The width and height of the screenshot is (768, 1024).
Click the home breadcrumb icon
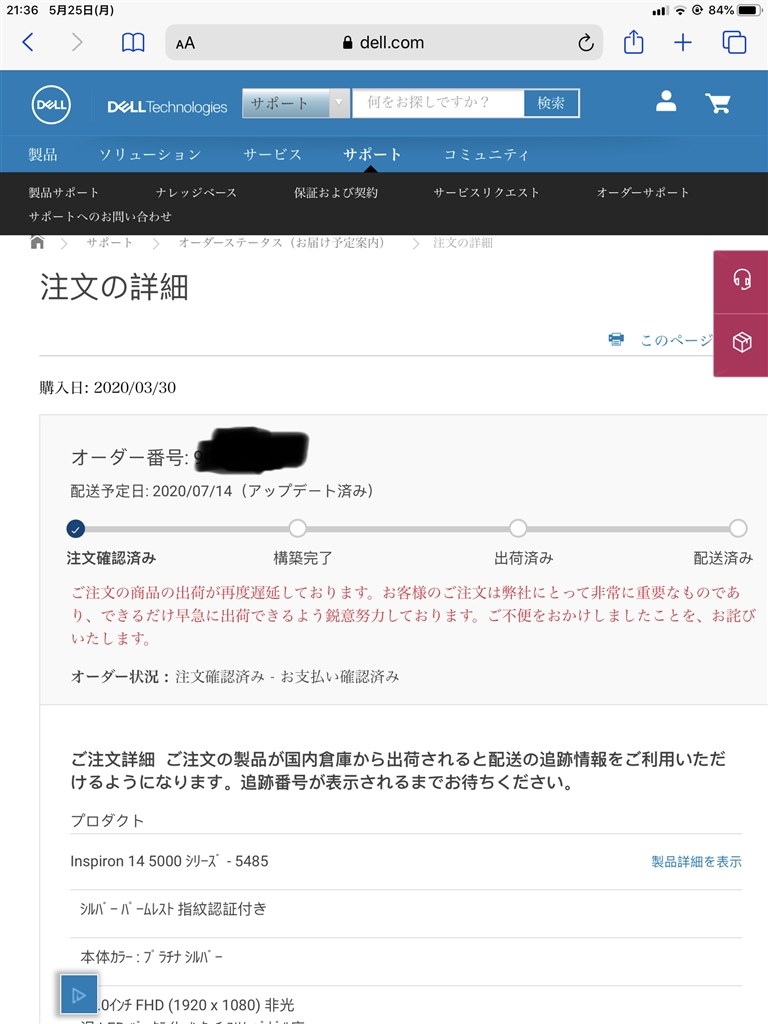coord(37,242)
